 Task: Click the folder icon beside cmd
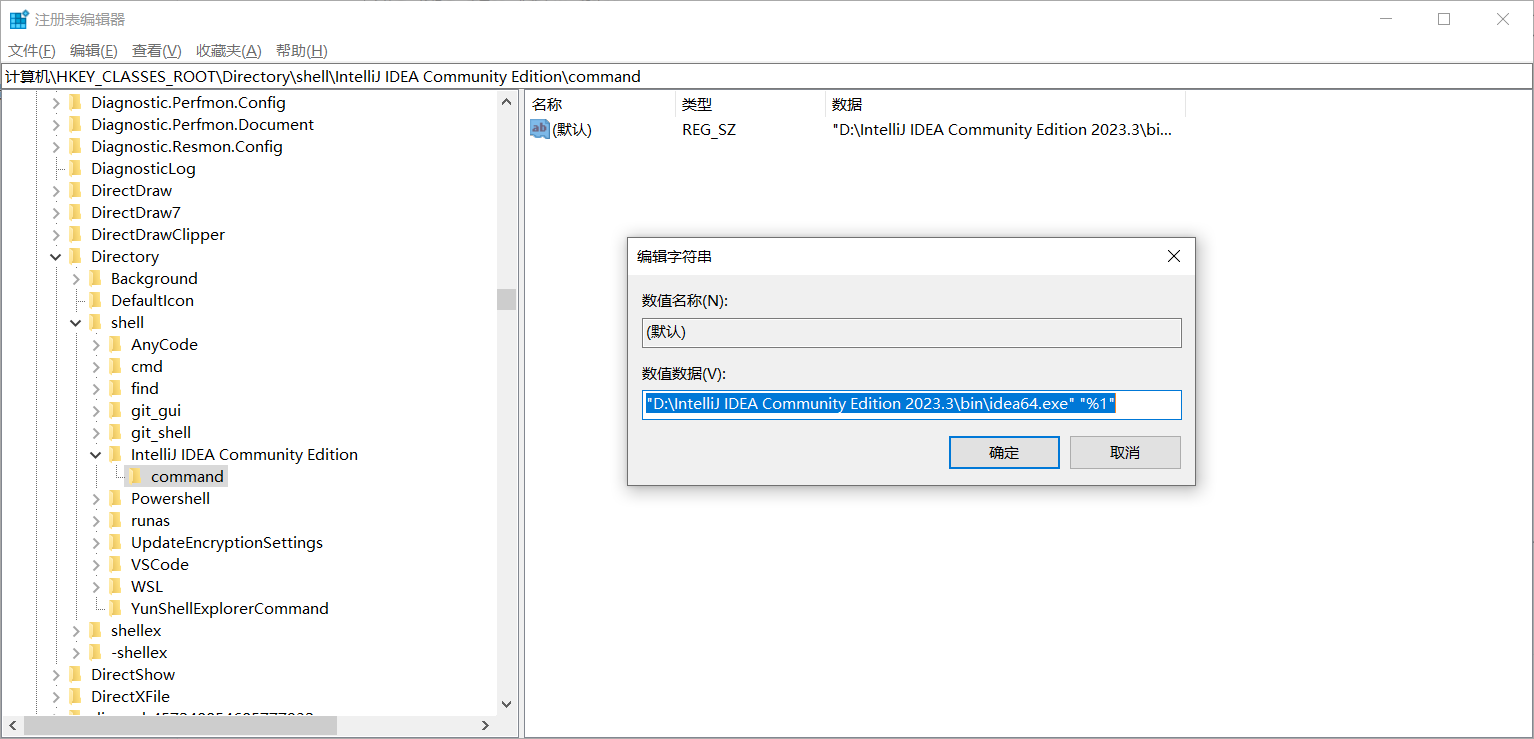pyautogui.click(x=116, y=366)
